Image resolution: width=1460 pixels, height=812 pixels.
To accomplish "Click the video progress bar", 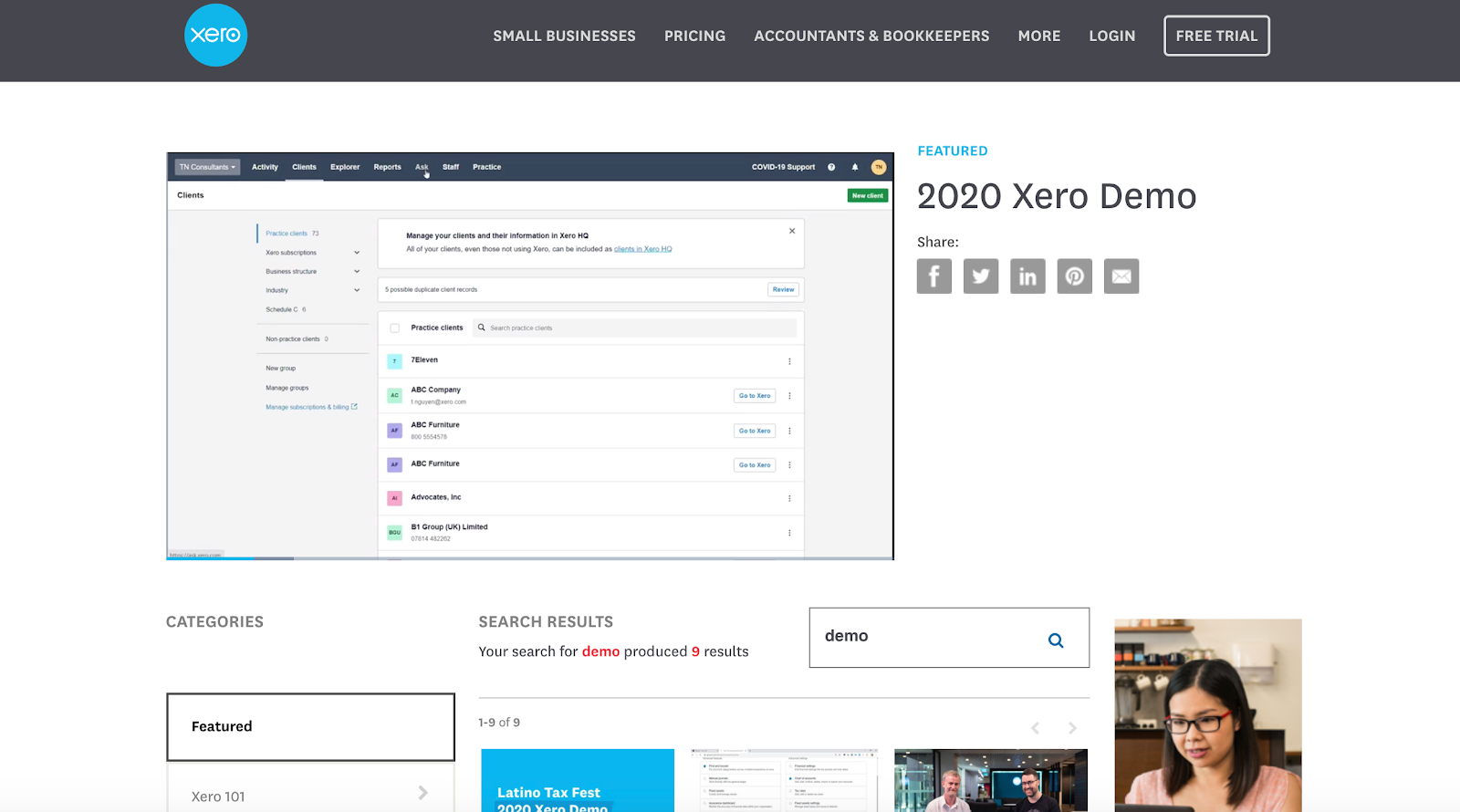I will (x=530, y=557).
